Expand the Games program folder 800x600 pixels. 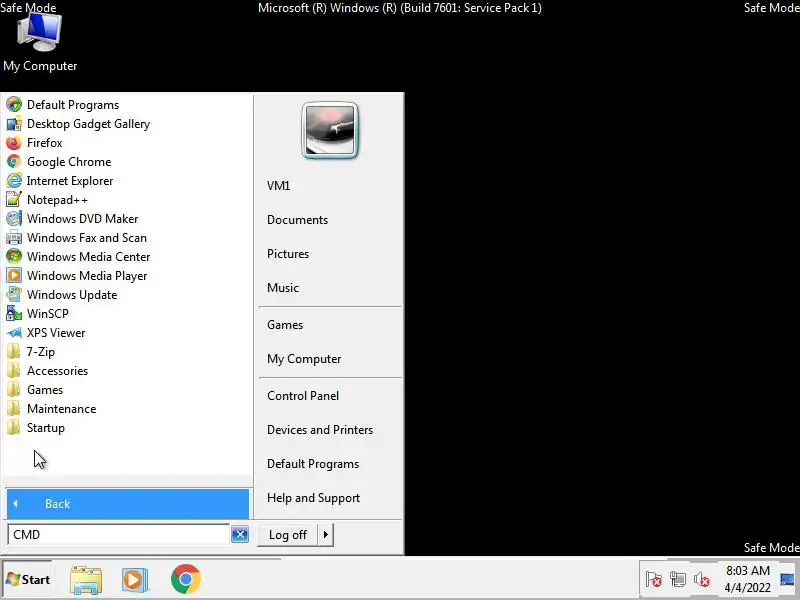[35, 390]
